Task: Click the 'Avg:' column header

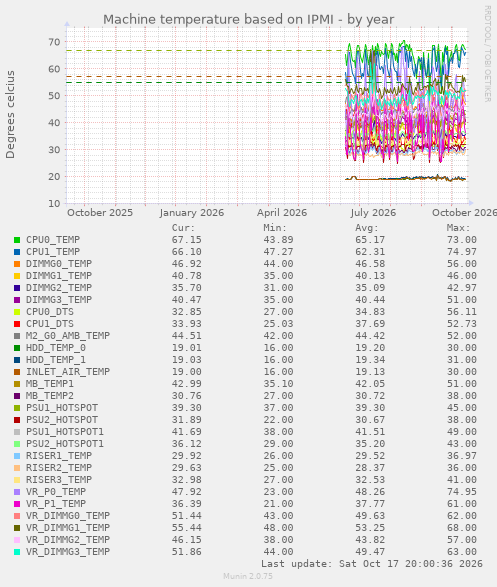Action: tap(367, 228)
